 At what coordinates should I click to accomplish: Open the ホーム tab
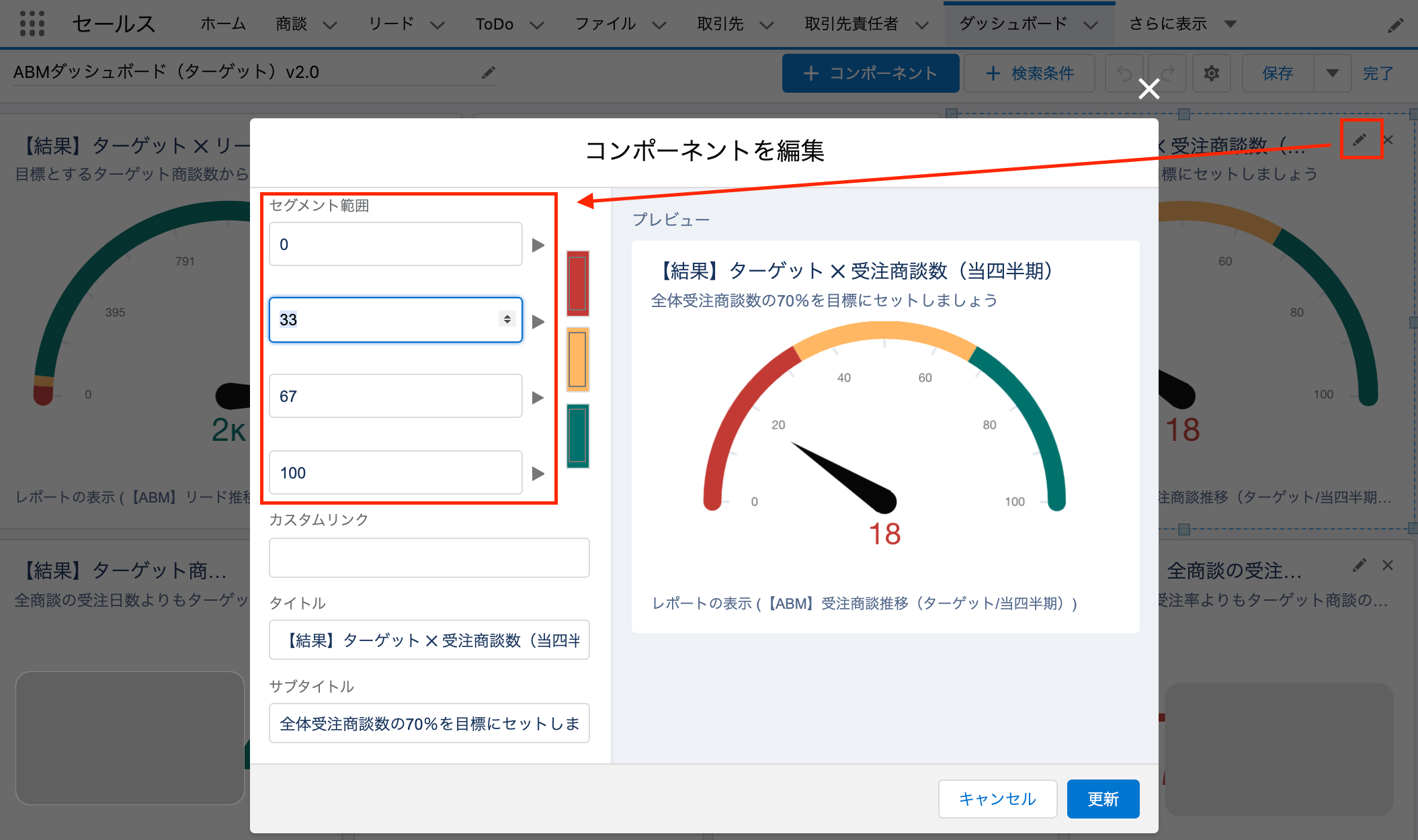[223, 24]
